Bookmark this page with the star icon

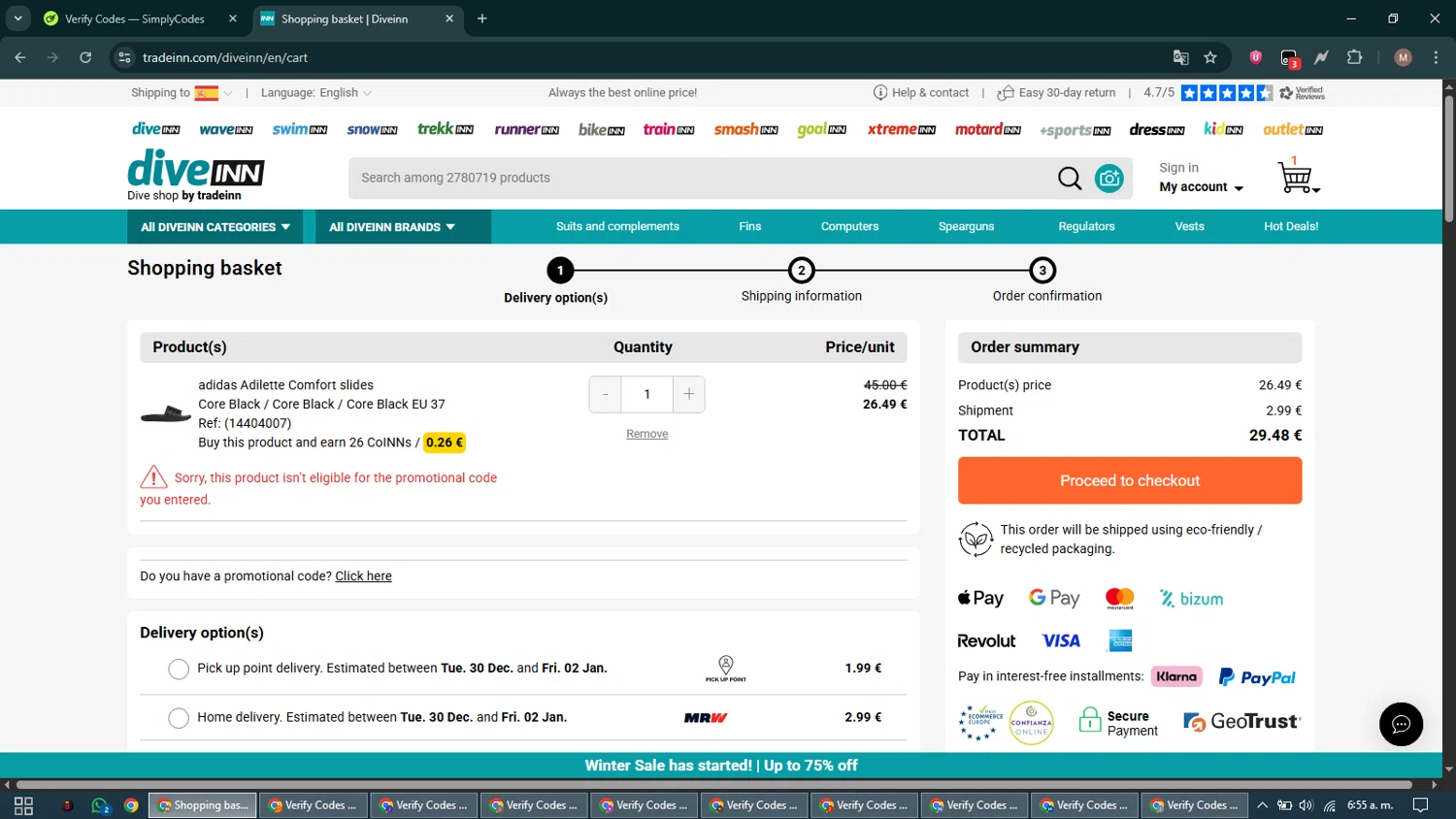click(x=1210, y=57)
